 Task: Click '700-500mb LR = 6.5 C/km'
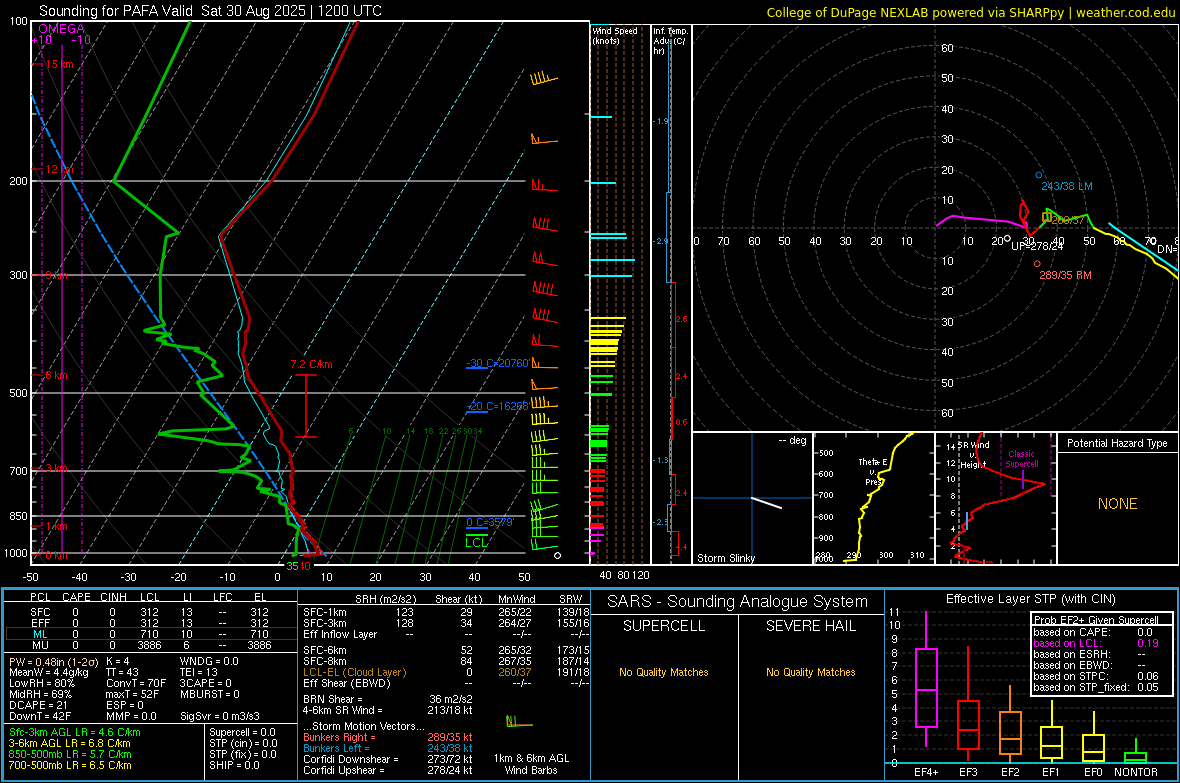[70, 765]
